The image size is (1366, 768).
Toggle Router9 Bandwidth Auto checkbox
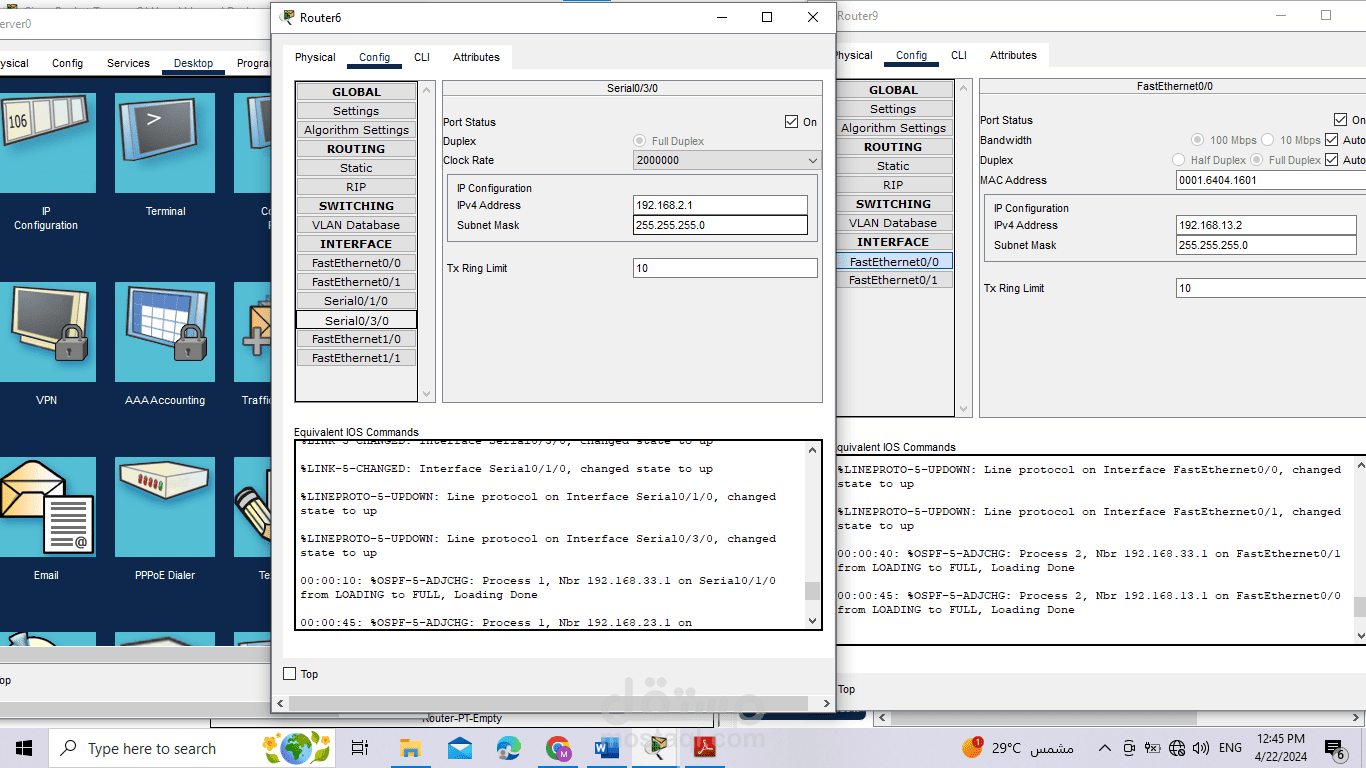pyautogui.click(x=1331, y=140)
